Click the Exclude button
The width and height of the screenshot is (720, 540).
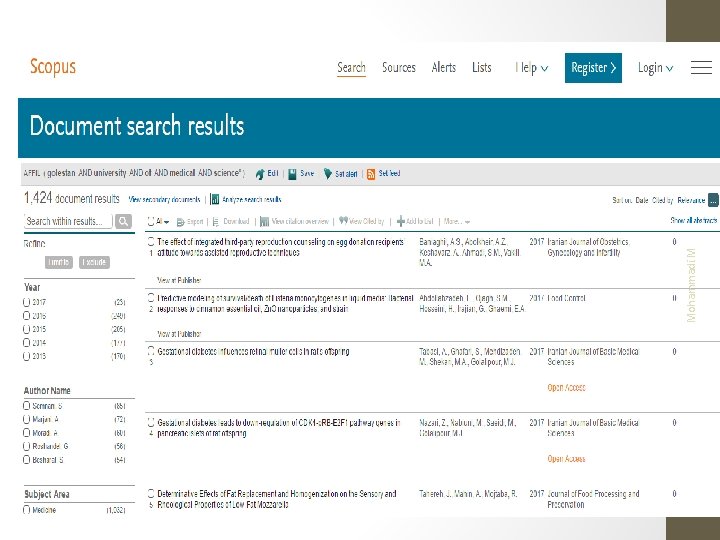pyautogui.click(x=94, y=262)
